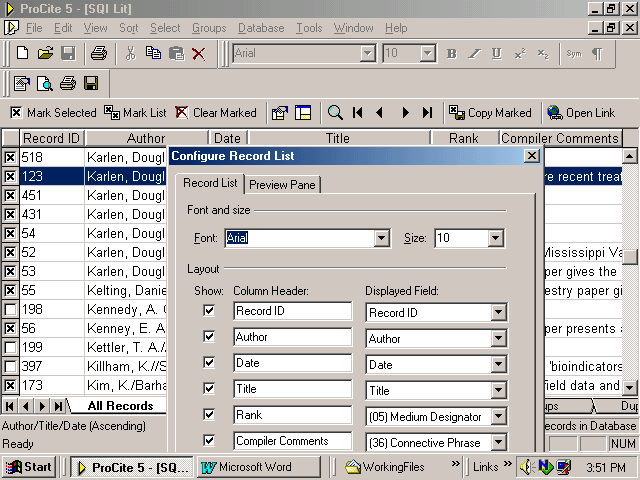Uncheck Show checkbox for Compiler Comments column

point(209,440)
